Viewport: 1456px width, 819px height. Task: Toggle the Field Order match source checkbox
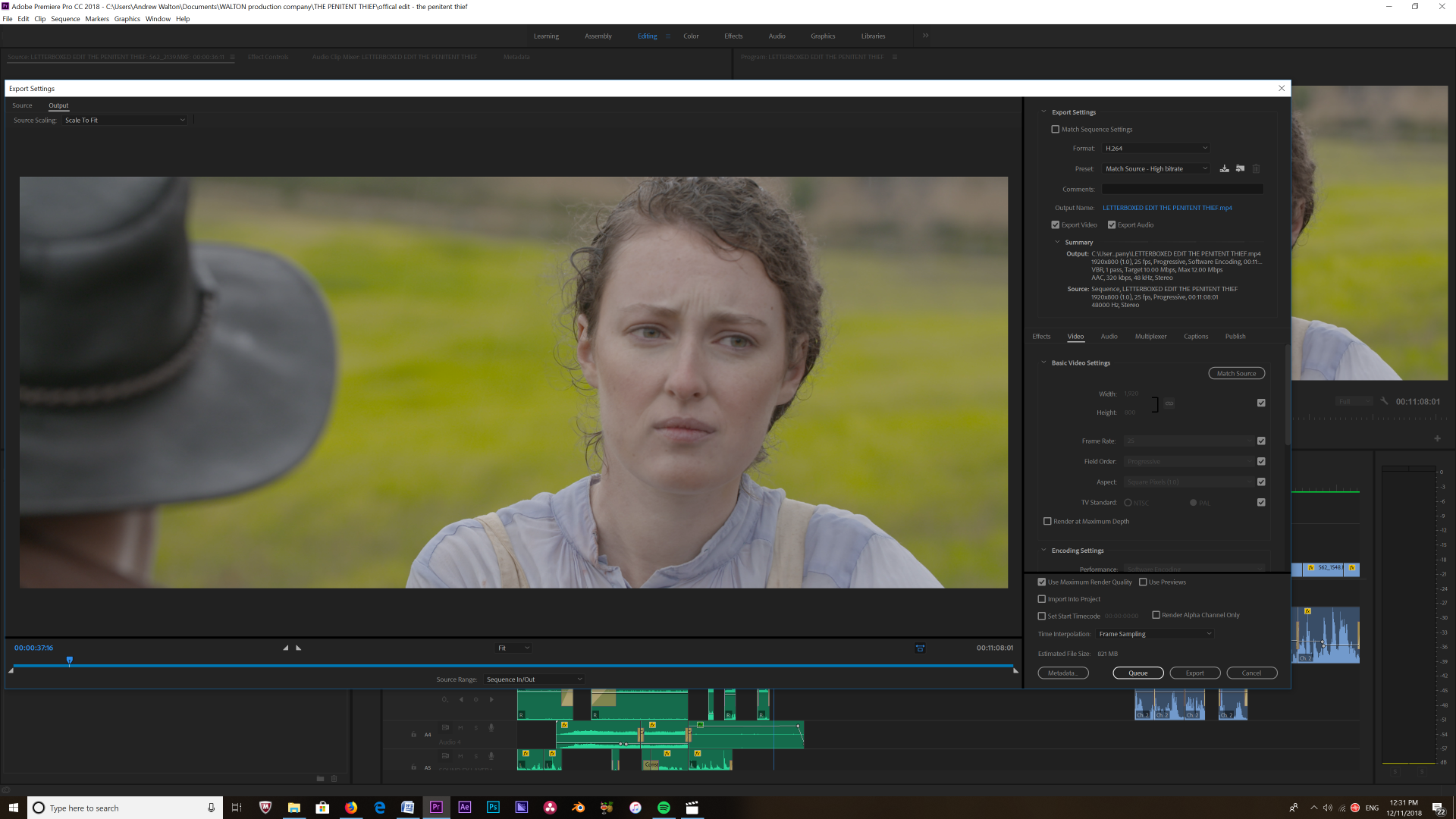coord(1261,461)
